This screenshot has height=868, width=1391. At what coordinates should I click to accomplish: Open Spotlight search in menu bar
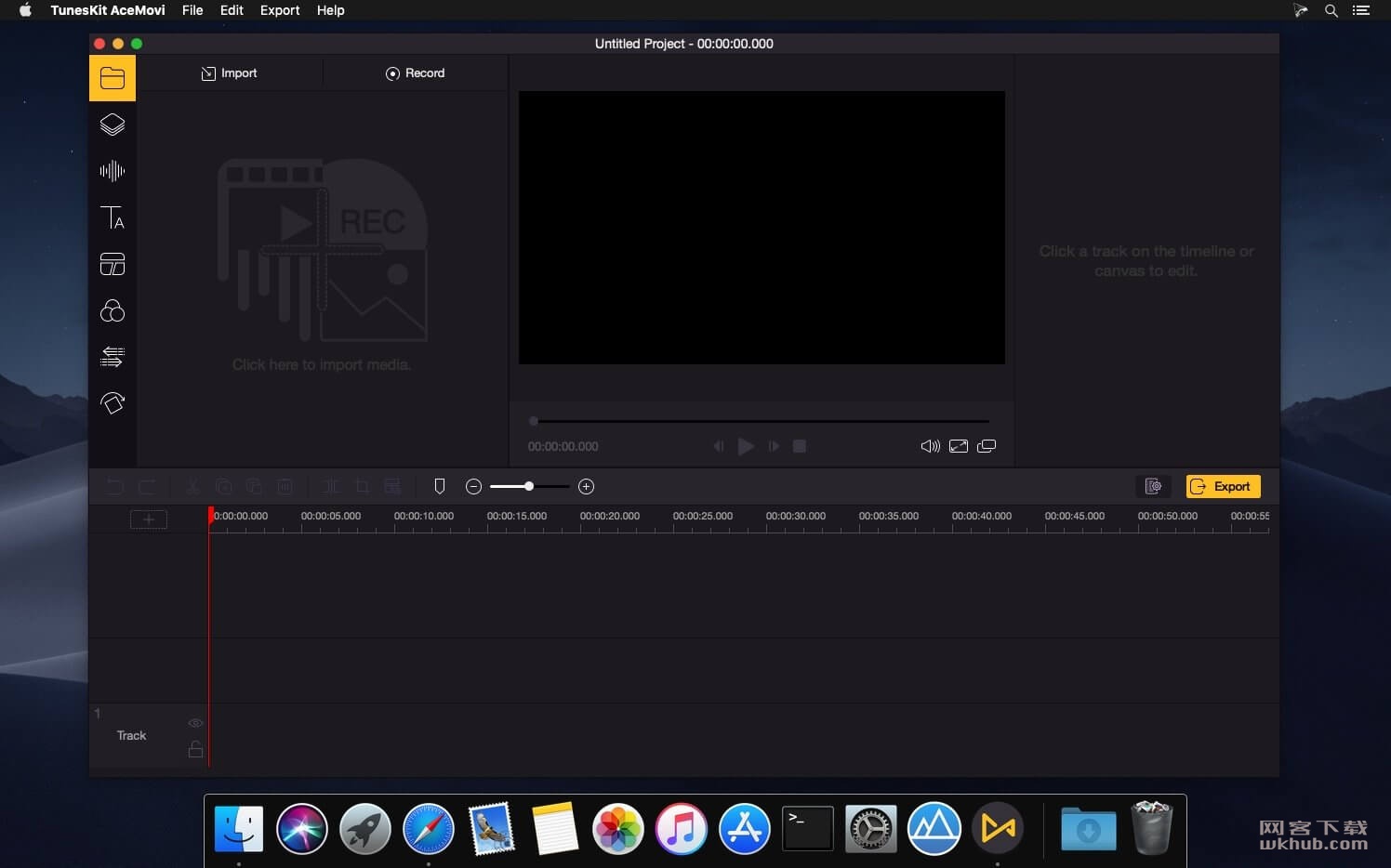[x=1331, y=10]
